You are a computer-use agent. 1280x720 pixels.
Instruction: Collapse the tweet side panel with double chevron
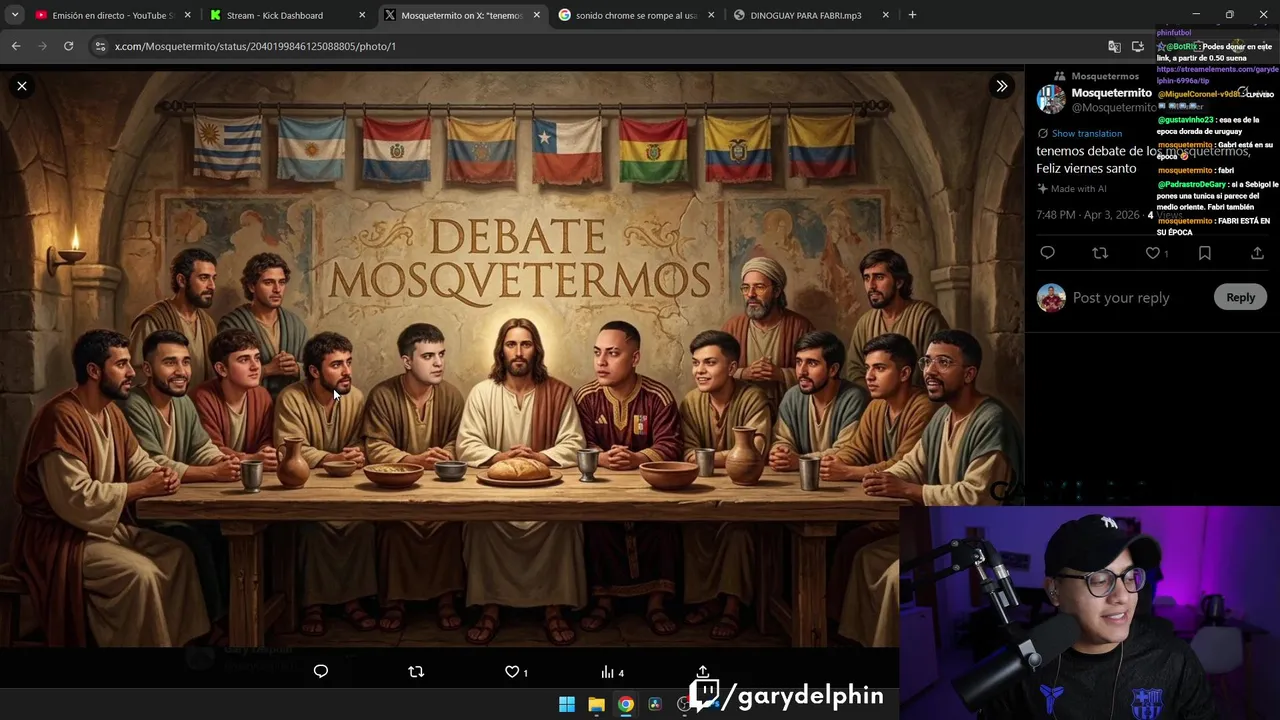point(1001,86)
